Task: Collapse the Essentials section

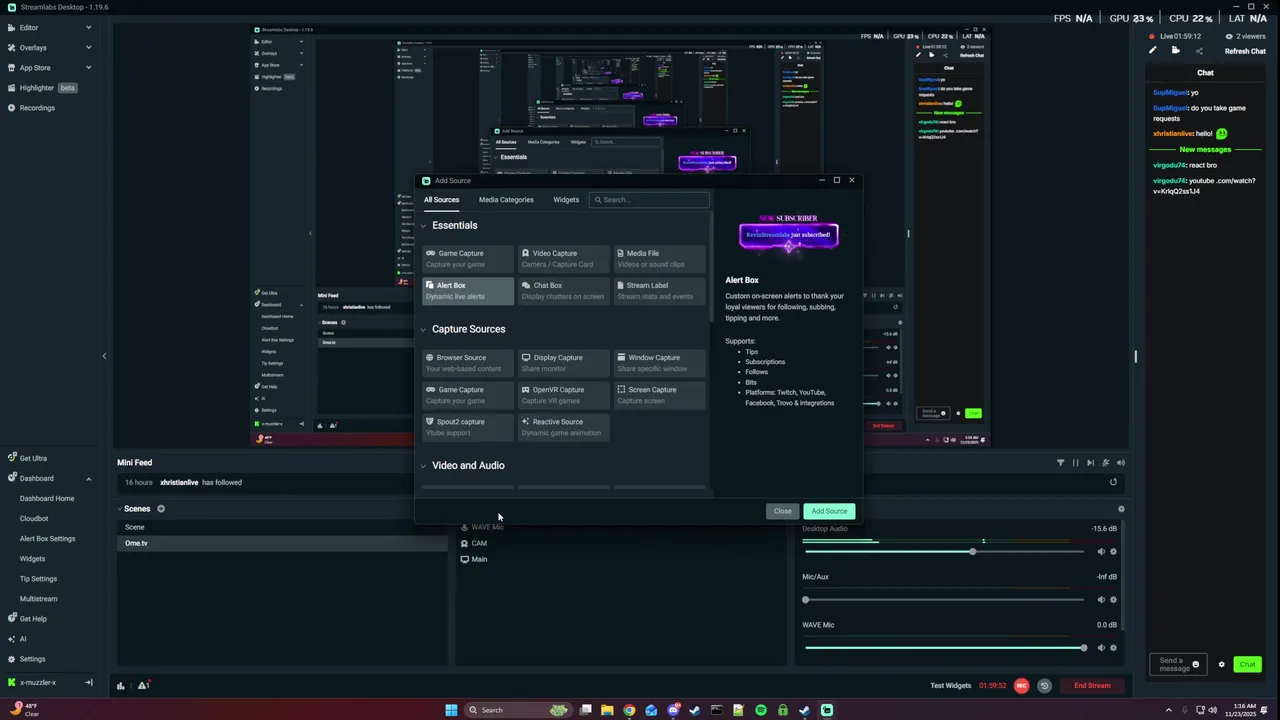Action: [x=423, y=226]
